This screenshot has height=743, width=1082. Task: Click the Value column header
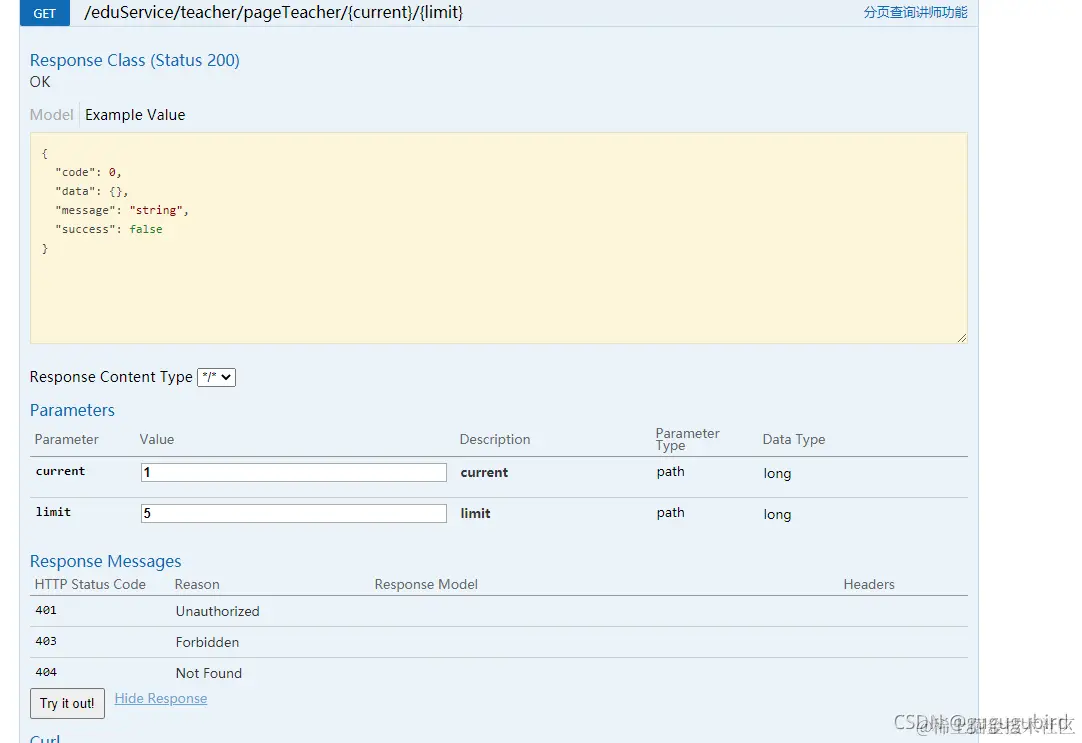click(x=157, y=439)
